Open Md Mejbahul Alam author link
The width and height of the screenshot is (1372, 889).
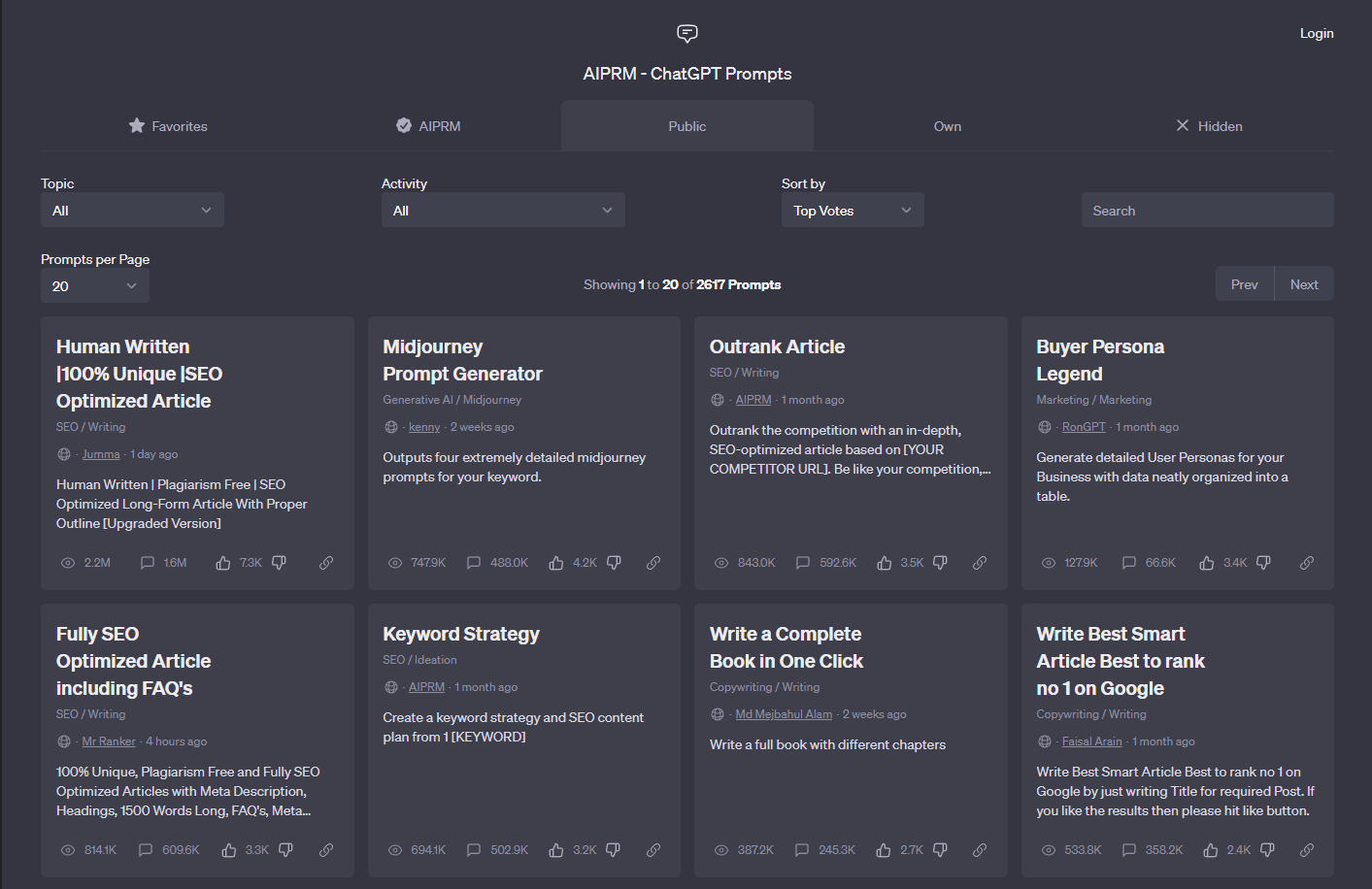pyautogui.click(x=784, y=714)
